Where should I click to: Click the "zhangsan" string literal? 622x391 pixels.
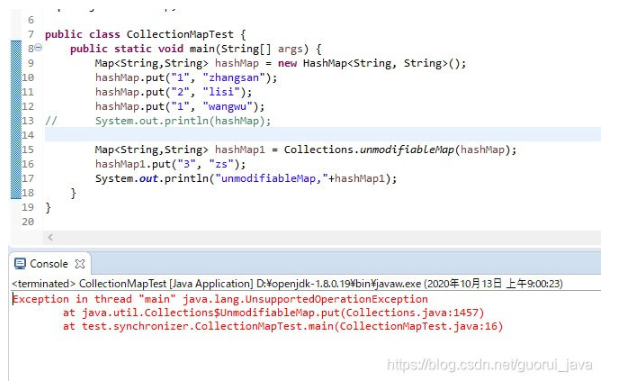[x=233, y=78]
